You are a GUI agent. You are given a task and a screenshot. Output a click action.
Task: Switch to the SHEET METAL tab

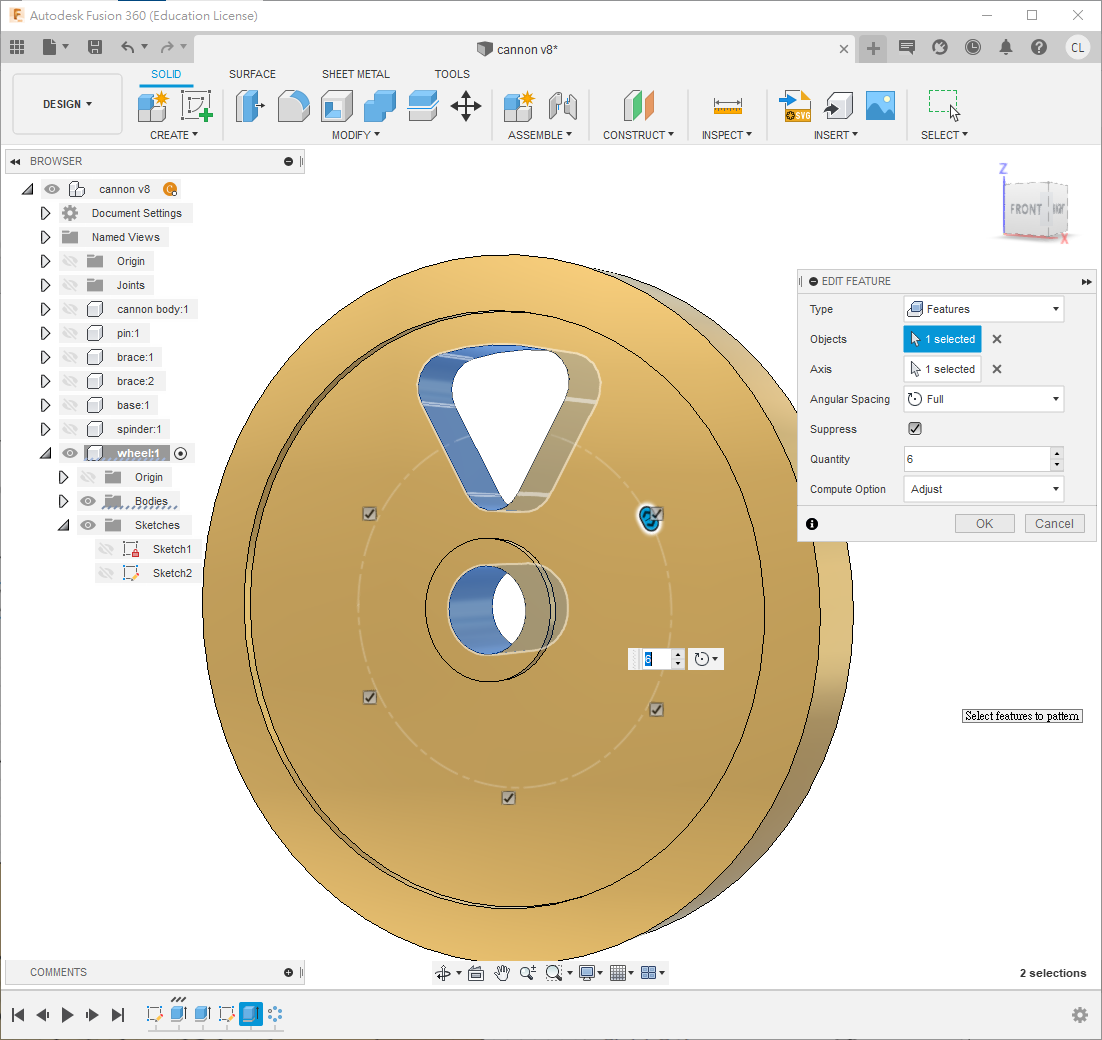tap(355, 74)
